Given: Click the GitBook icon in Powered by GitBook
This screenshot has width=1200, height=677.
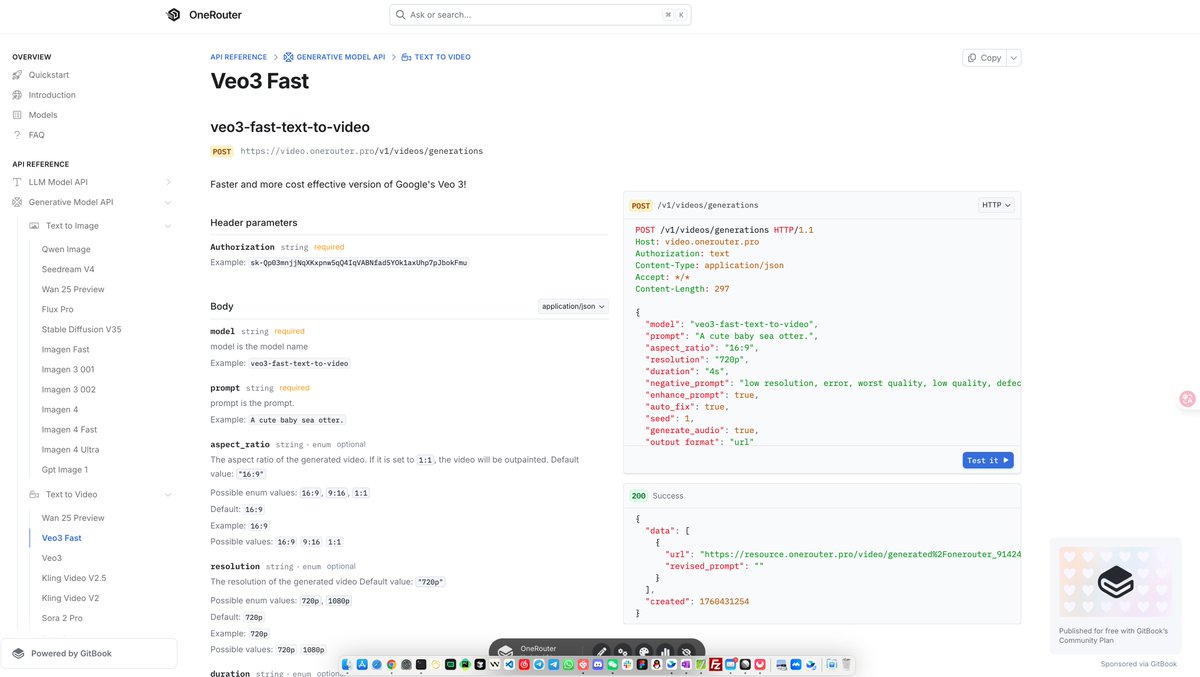Looking at the screenshot, I should click(18, 654).
